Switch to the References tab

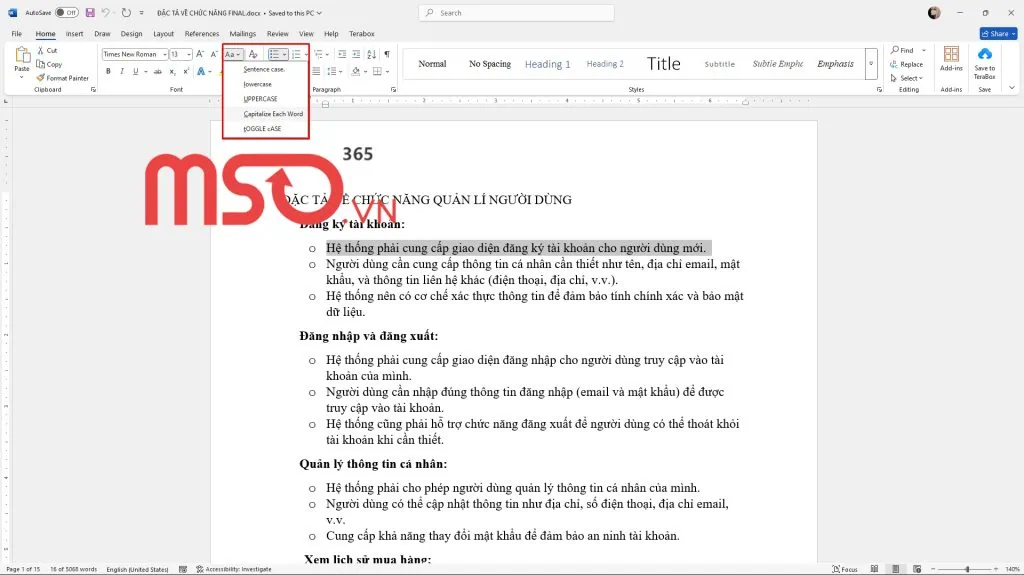(201, 34)
